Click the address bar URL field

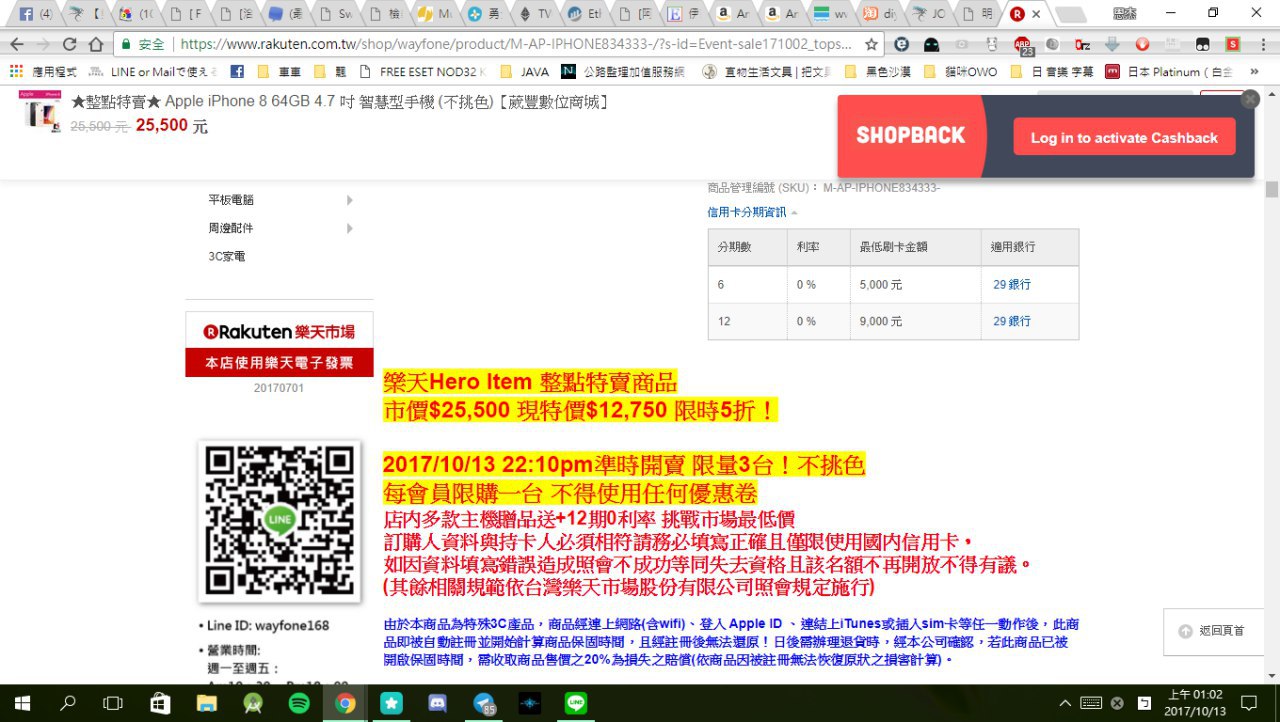click(x=516, y=44)
